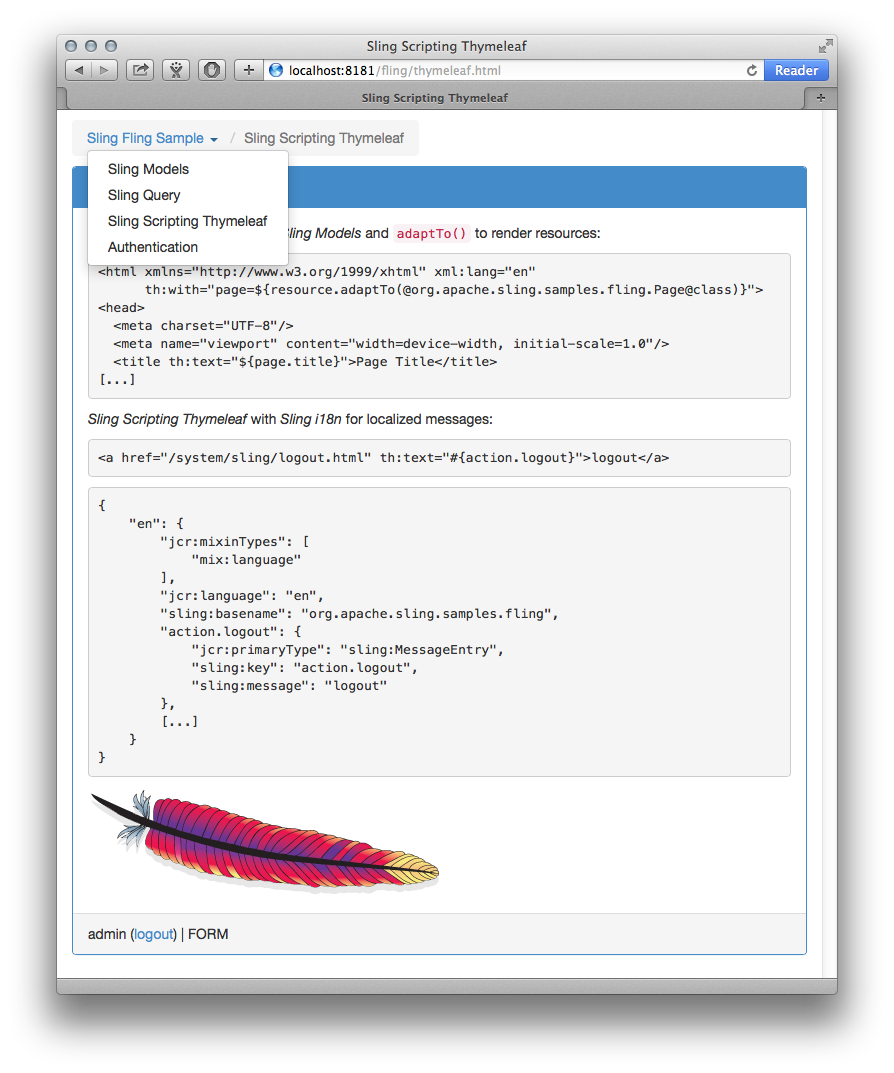
Task: Click the browser forward arrow button
Action: [105, 70]
